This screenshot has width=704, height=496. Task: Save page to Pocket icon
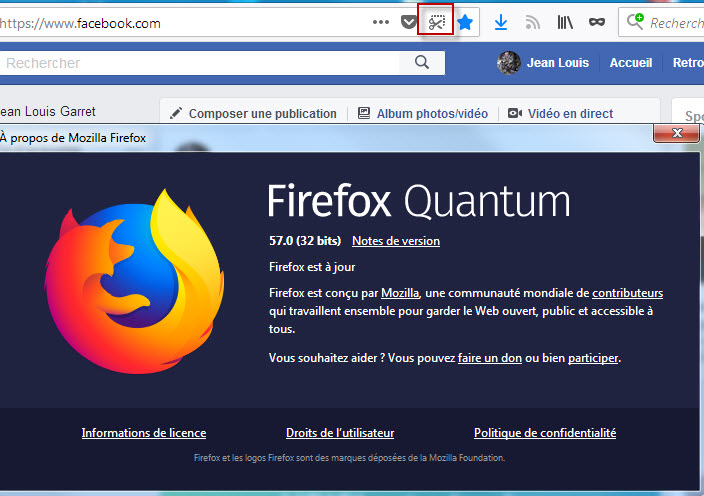coord(409,22)
